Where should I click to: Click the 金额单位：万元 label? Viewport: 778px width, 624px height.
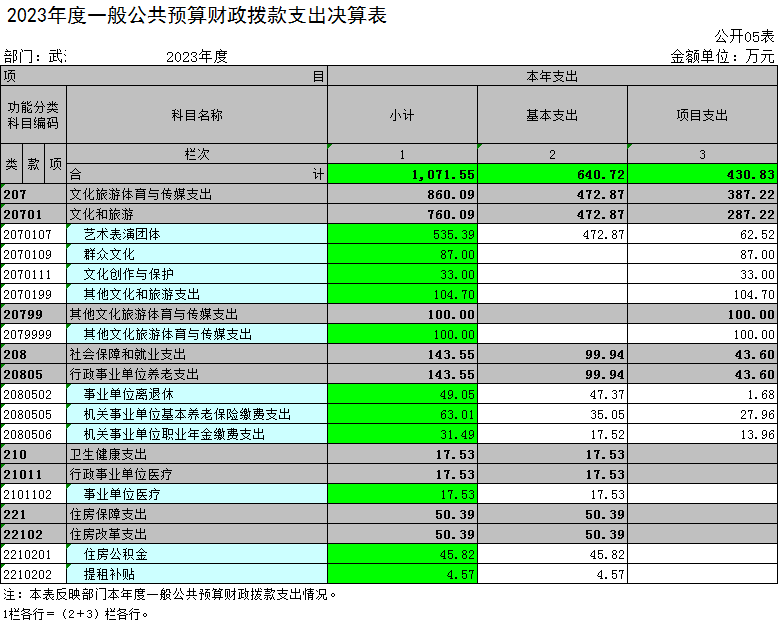tap(722, 56)
